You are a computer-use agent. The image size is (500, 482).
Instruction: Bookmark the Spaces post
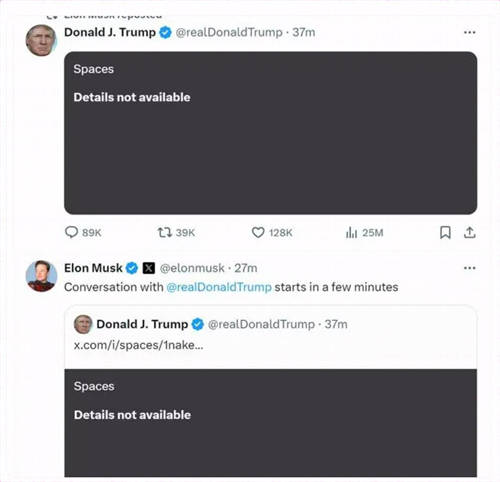(x=445, y=232)
